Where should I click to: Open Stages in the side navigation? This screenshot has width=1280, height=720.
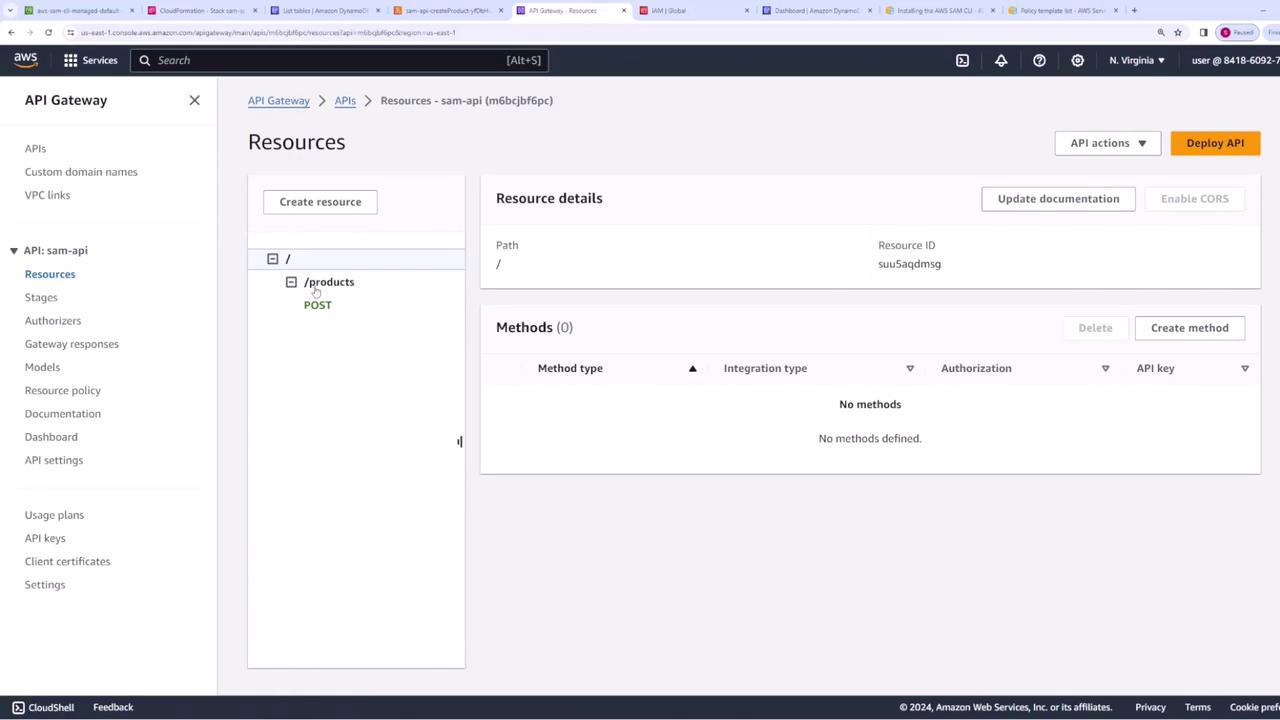click(x=41, y=297)
